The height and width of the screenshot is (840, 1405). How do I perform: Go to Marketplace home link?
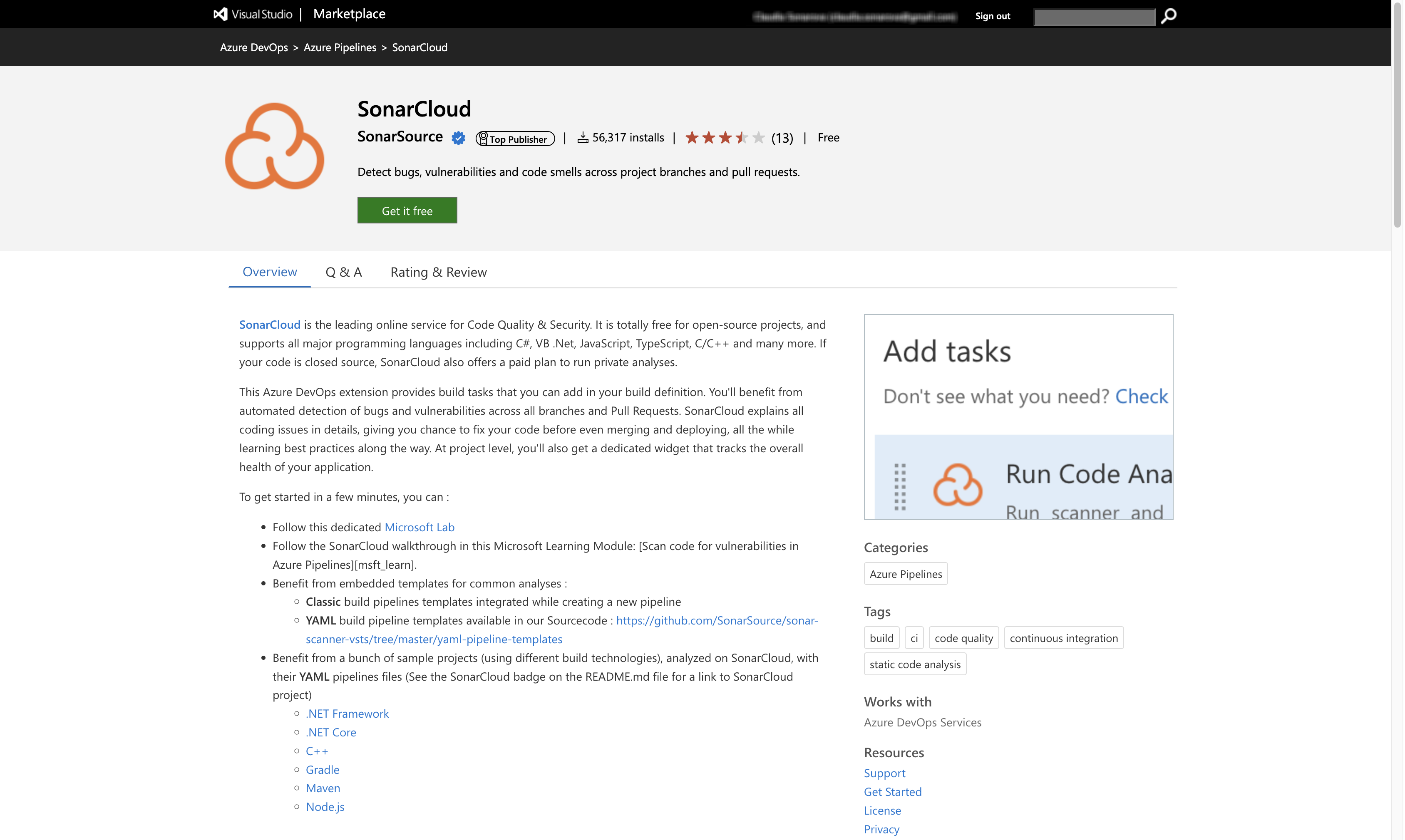tap(349, 14)
